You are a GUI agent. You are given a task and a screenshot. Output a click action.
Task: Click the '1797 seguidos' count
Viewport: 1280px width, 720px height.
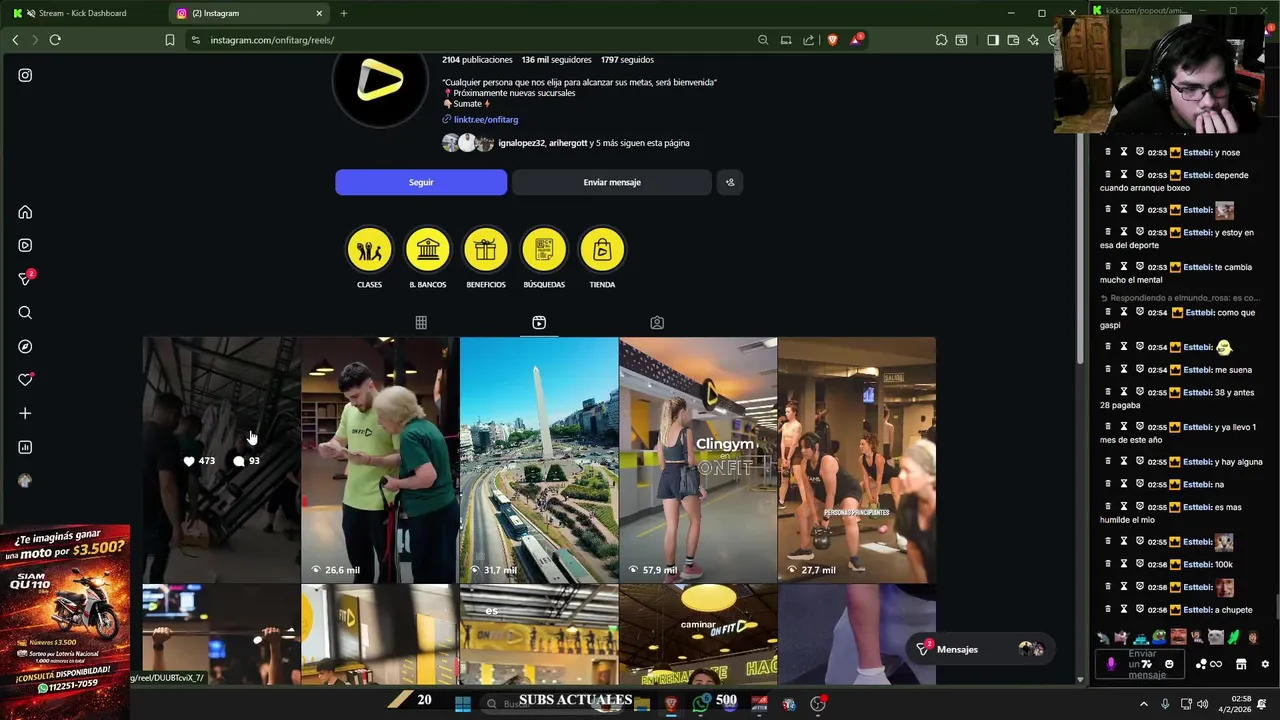coord(627,60)
